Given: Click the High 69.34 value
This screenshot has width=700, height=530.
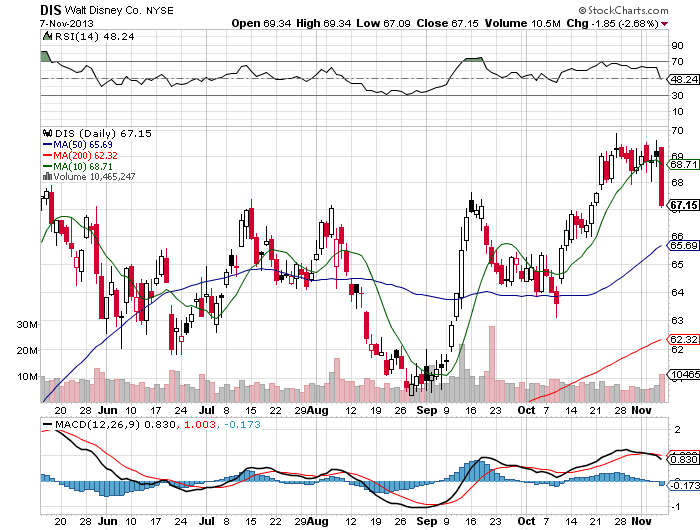Looking at the screenshot, I should (324, 23).
